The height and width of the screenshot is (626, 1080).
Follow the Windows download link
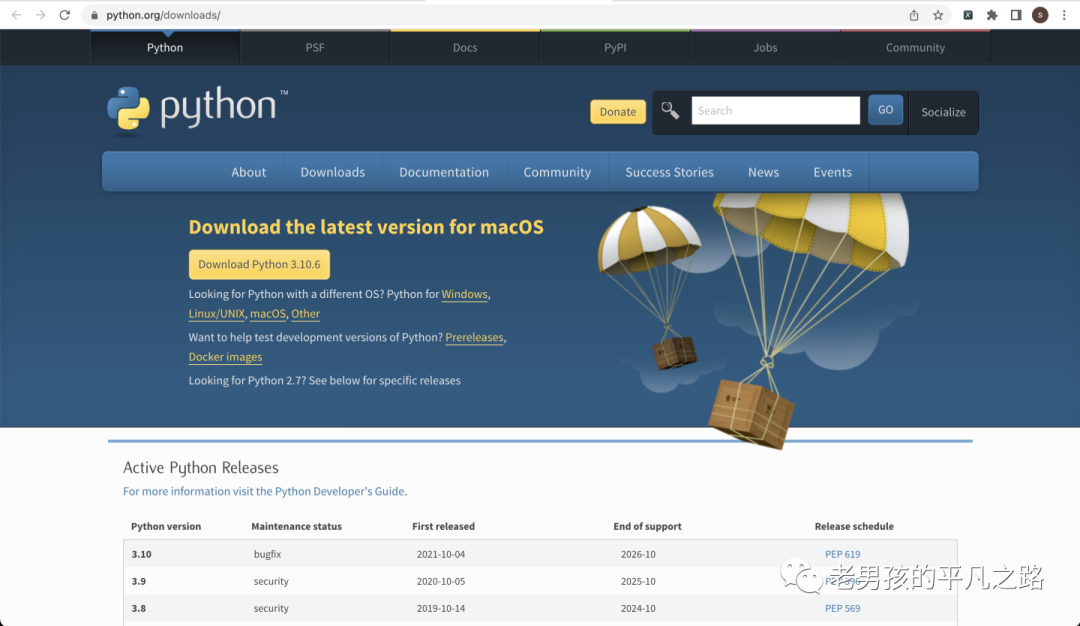click(464, 294)
